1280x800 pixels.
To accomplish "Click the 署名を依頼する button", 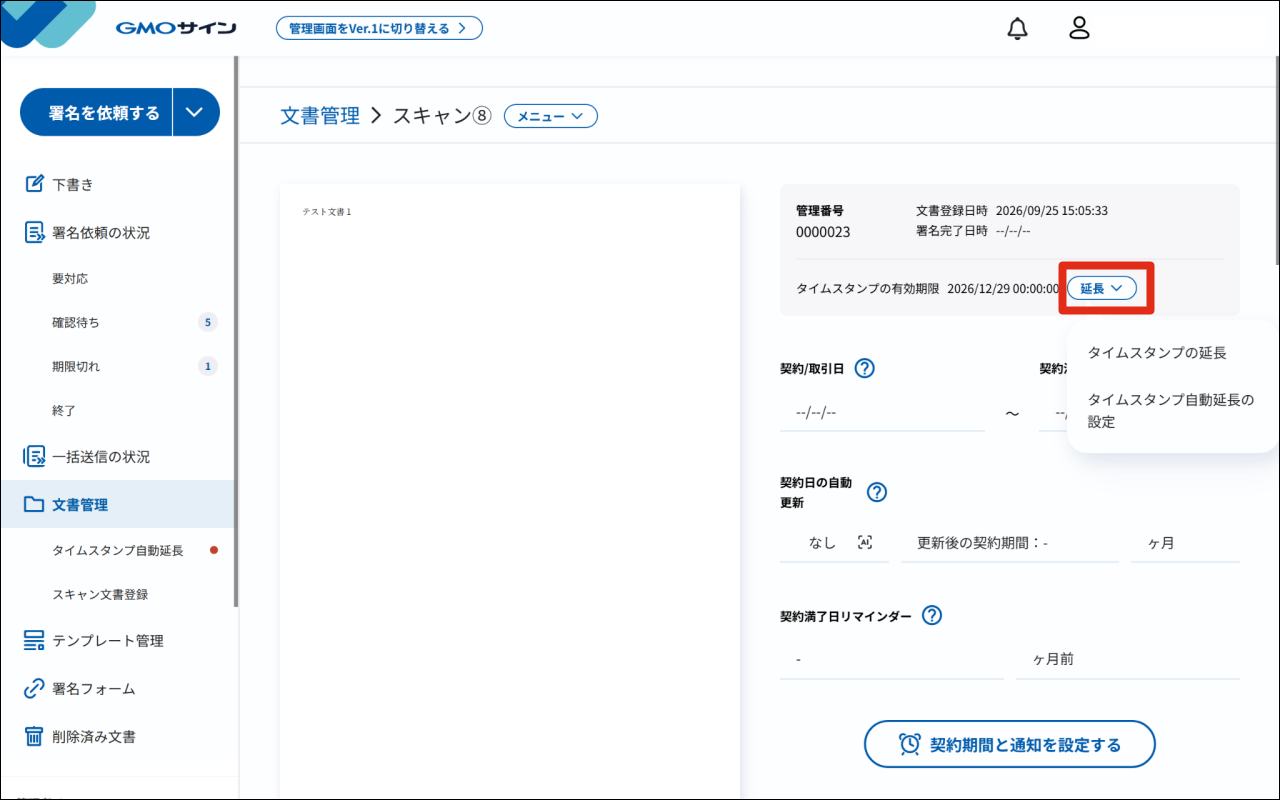I will [x=96, y=112].
